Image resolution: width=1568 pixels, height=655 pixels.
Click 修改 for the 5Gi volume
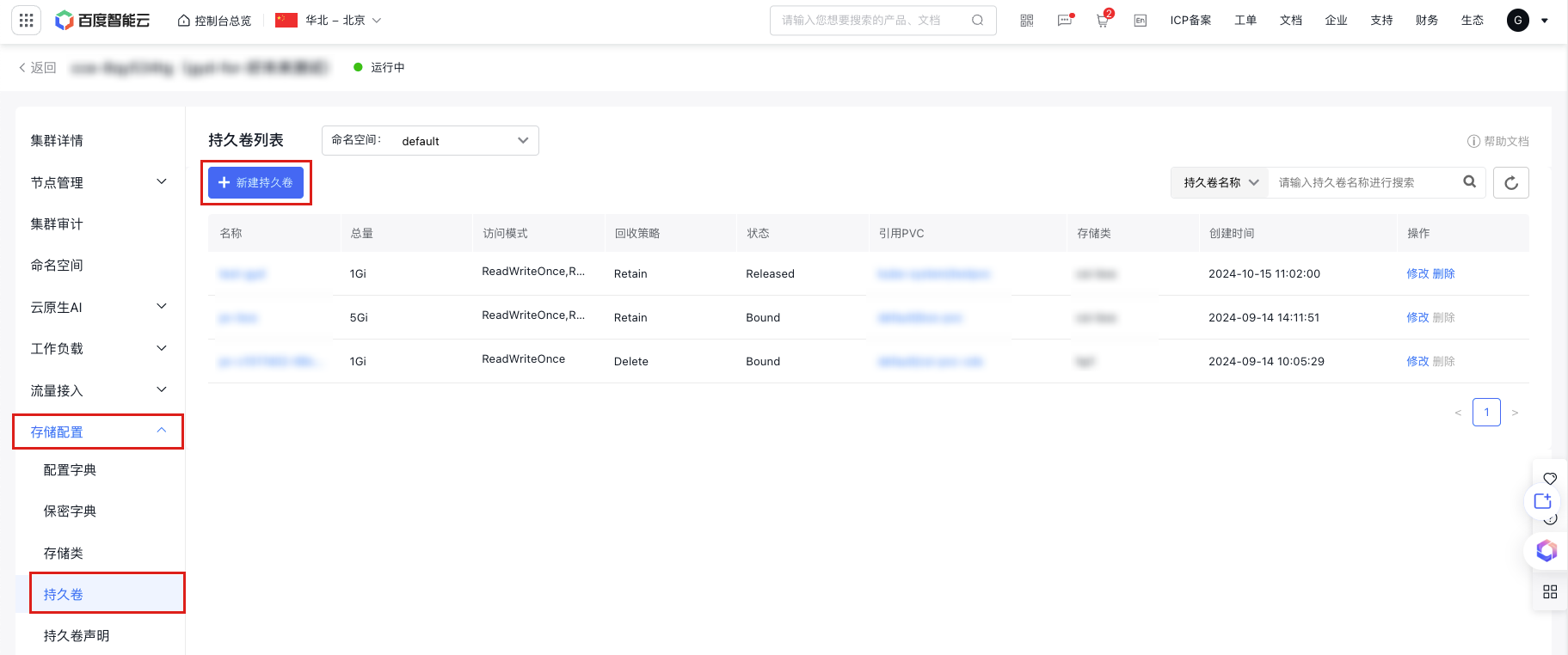point(1417,317)
